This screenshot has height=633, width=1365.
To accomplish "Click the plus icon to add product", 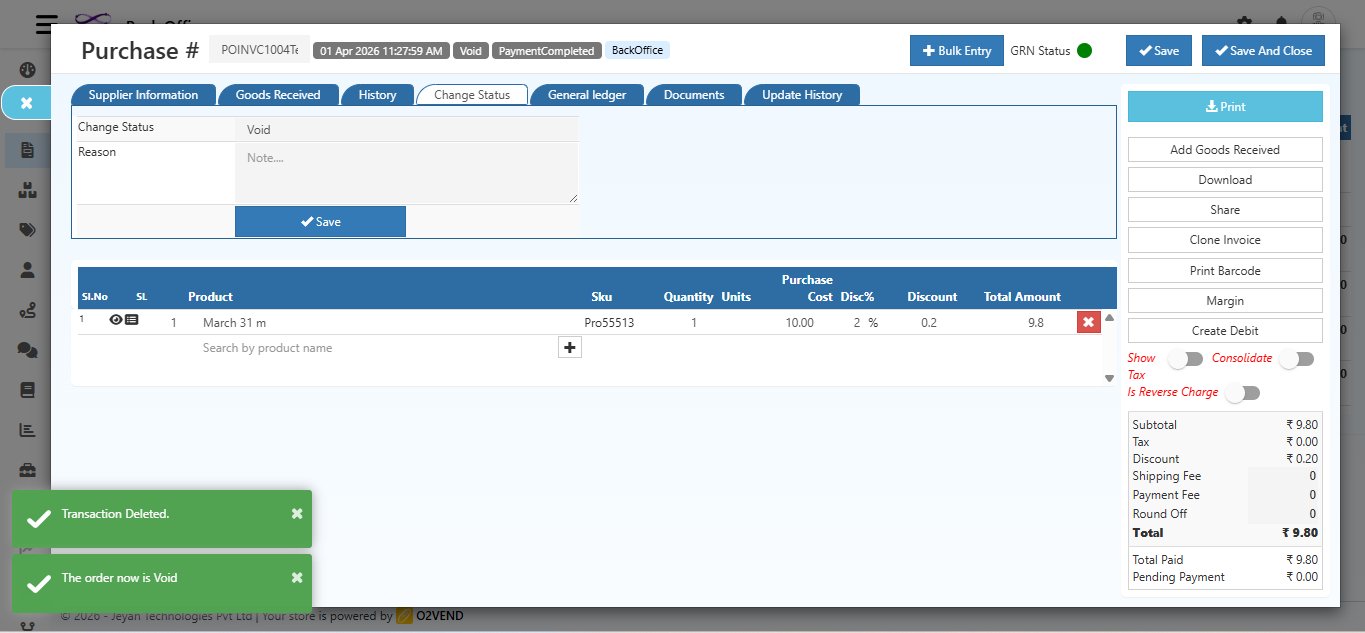I will (x=569, y=347).
